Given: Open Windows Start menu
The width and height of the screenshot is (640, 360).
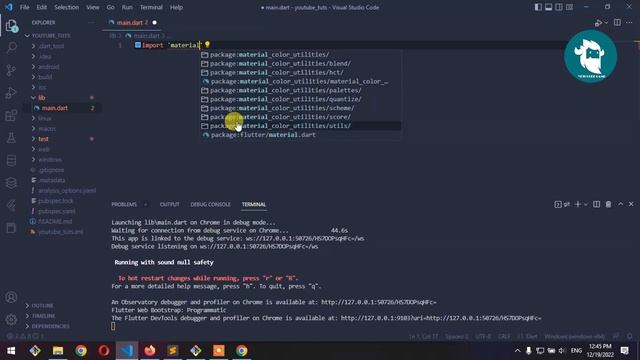Looking at the screenshot, I should coord(11,351).
